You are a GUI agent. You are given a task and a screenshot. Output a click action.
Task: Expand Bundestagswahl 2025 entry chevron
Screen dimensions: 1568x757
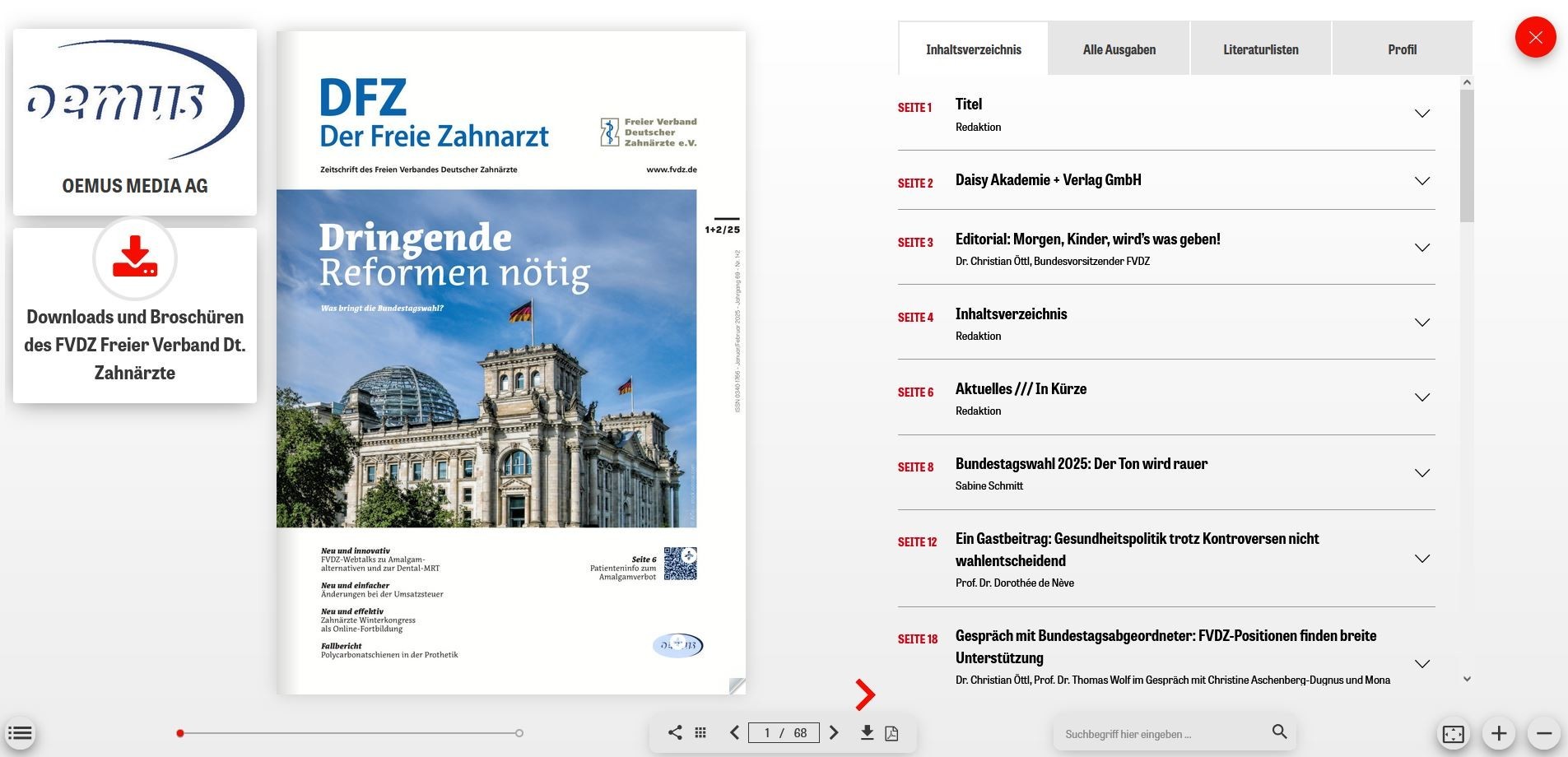pos(1422,473)
